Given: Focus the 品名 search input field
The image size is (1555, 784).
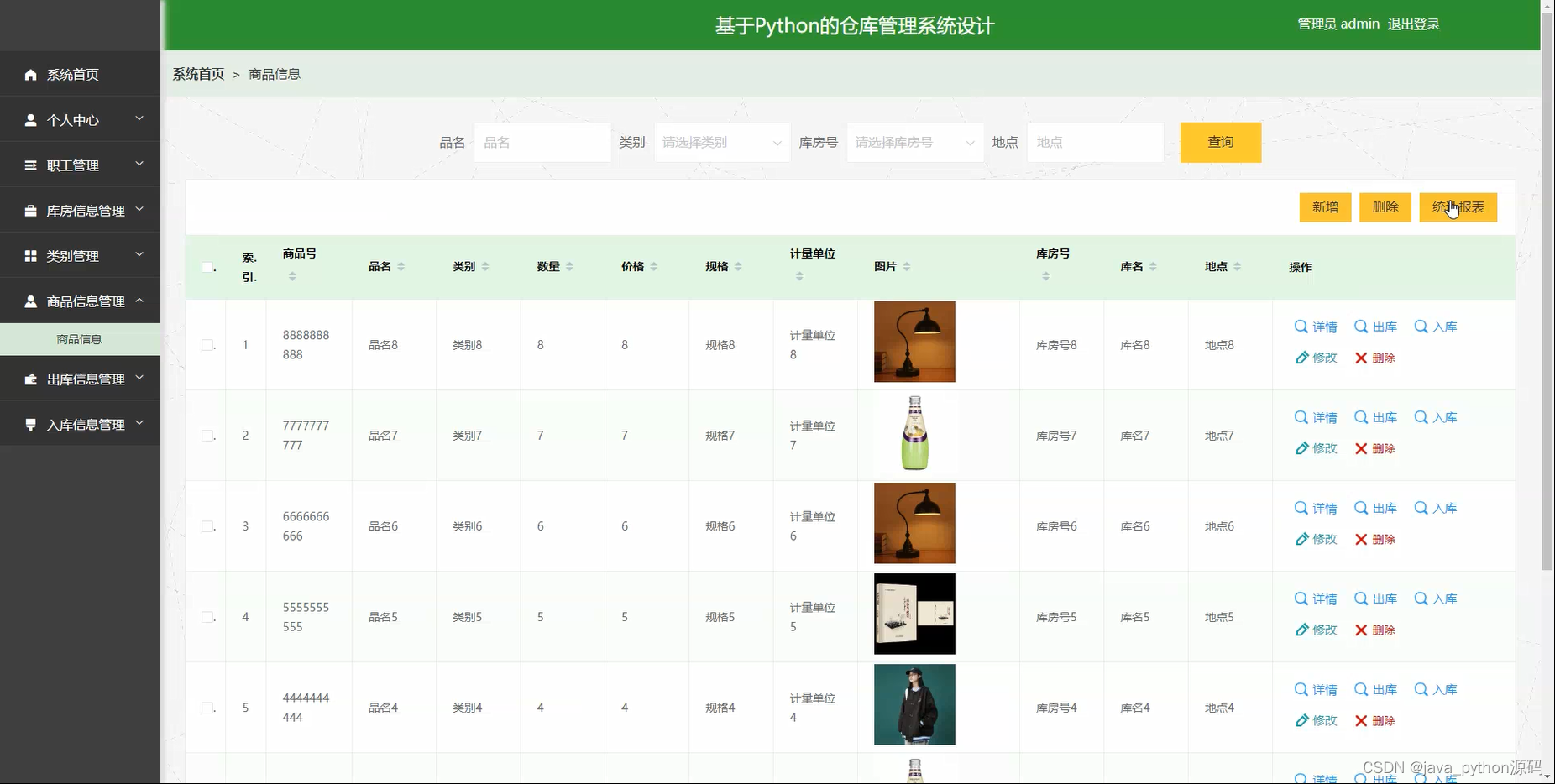Looking at the screenshot, I should [x=542, y=143].
